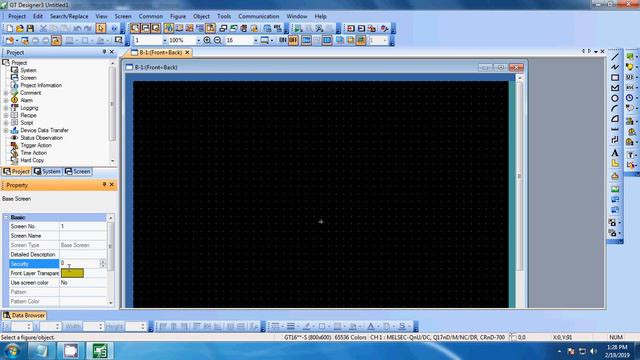Toggle the ON device state button
Screen dimensions: 640x360
point(282,40)
